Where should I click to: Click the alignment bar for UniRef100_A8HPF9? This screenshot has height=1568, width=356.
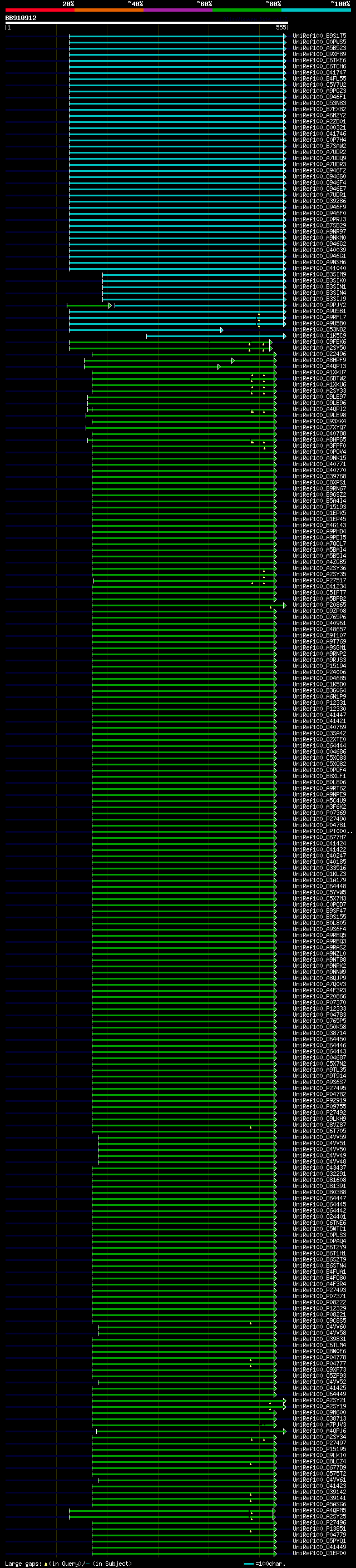(x=180, y=360)
